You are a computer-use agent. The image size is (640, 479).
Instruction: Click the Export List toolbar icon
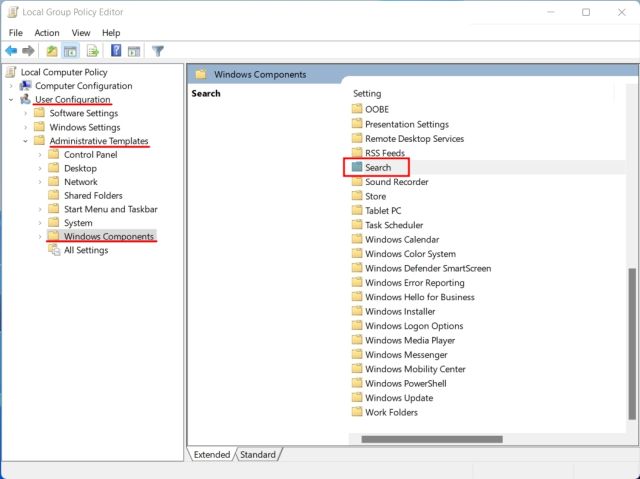(x=93, y=51)
